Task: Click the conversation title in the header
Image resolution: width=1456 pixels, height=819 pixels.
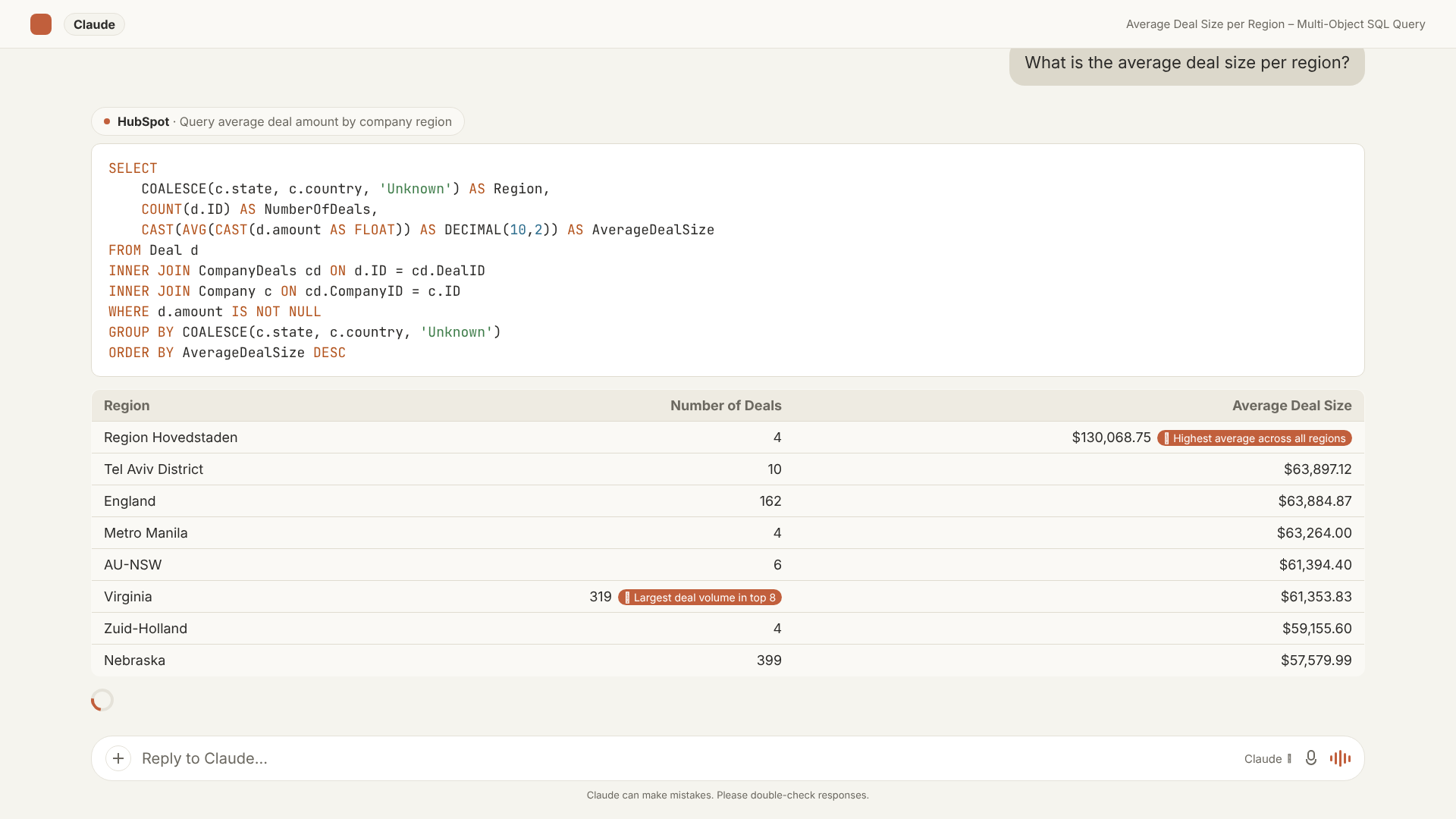Action: tap(1276, 24)
